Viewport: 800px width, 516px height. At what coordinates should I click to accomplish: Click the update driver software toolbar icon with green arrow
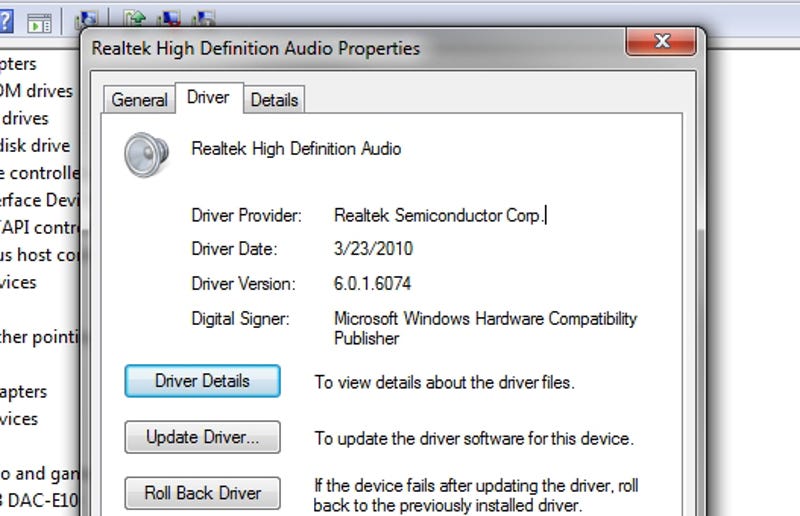(x=135, y=19)
